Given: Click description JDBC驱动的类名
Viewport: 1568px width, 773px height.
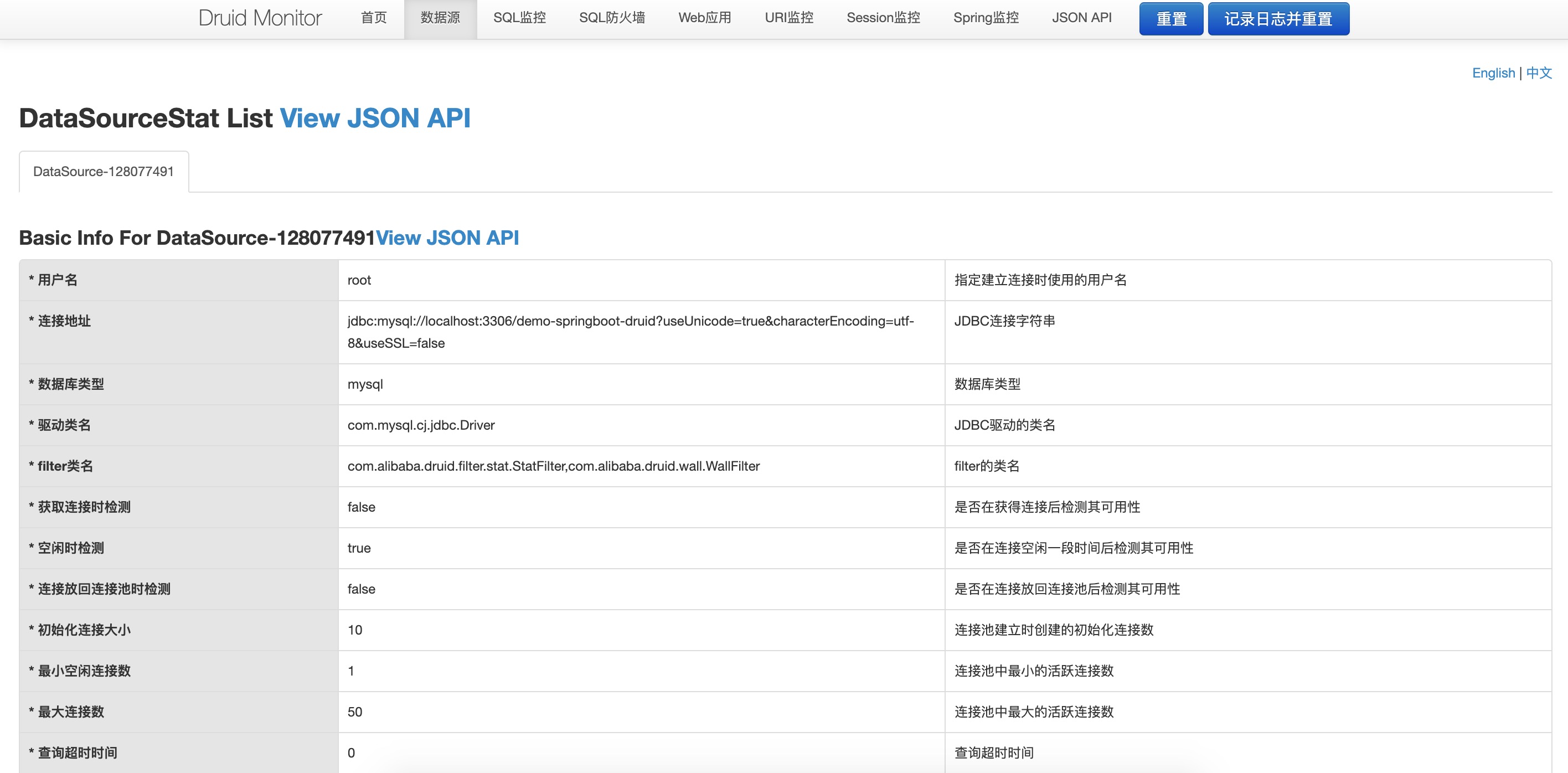Looking at the screenshot, I should 1004,425.
